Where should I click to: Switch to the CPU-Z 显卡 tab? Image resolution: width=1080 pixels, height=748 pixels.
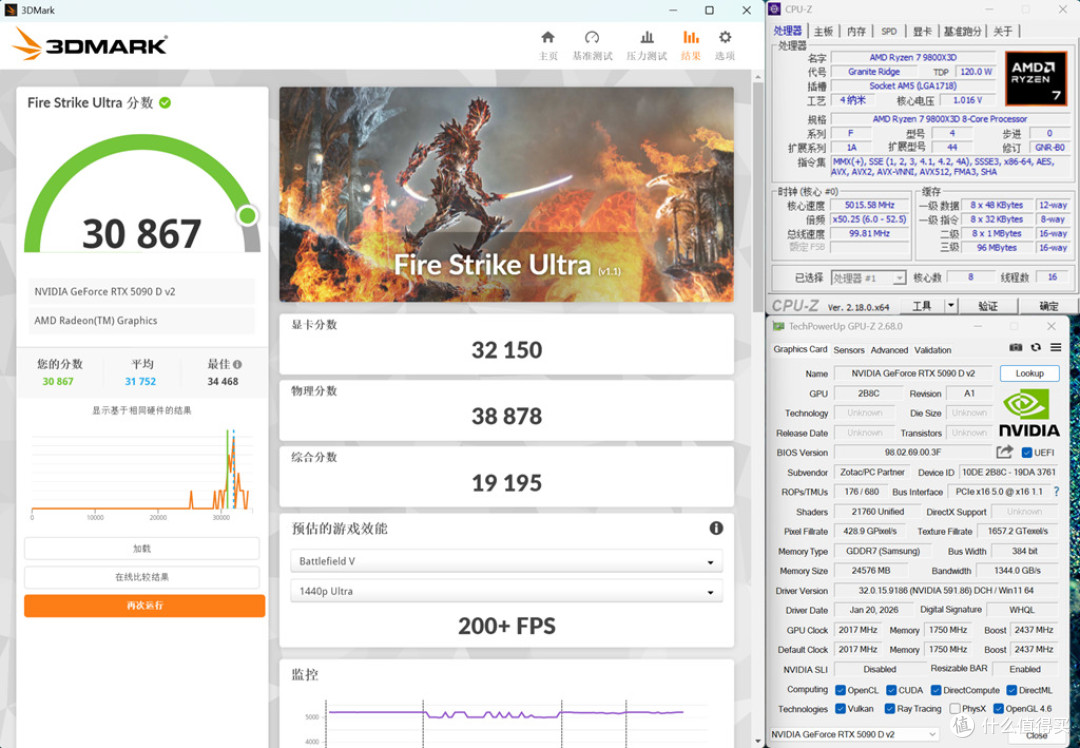pyautogui.click(x=922, y=31)
